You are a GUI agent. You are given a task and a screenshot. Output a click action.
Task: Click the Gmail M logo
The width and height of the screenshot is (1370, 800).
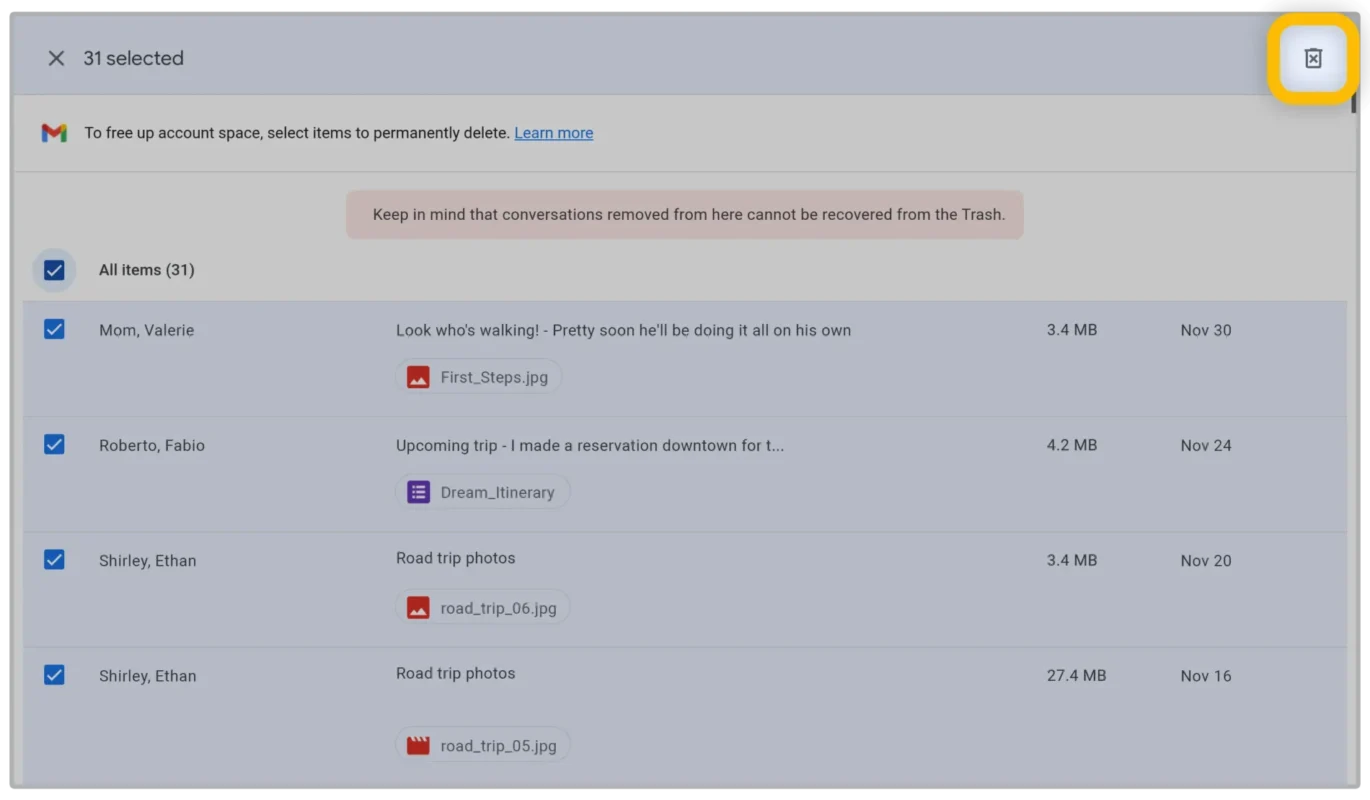(x=54, y=131)
